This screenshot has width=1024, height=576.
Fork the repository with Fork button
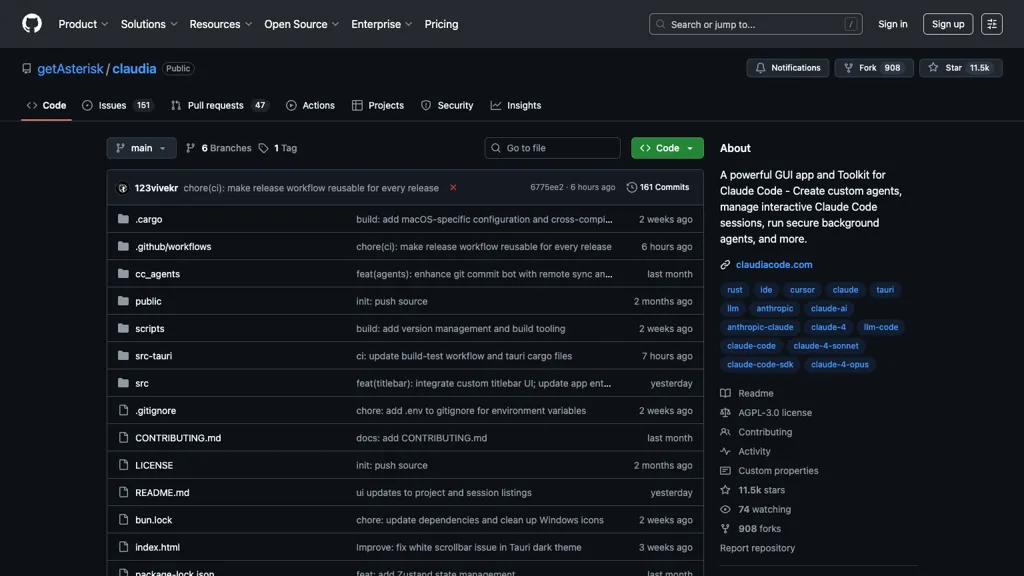pyautogui.click(x=873, y=68)
